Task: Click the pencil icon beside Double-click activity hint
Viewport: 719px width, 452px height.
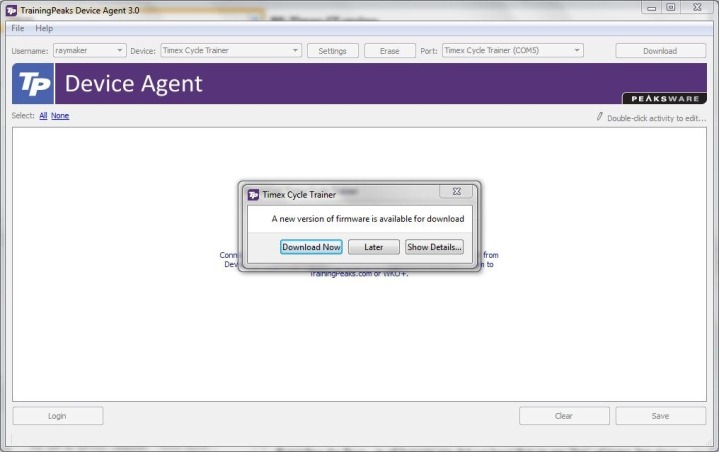Action: tap(599, 116)
